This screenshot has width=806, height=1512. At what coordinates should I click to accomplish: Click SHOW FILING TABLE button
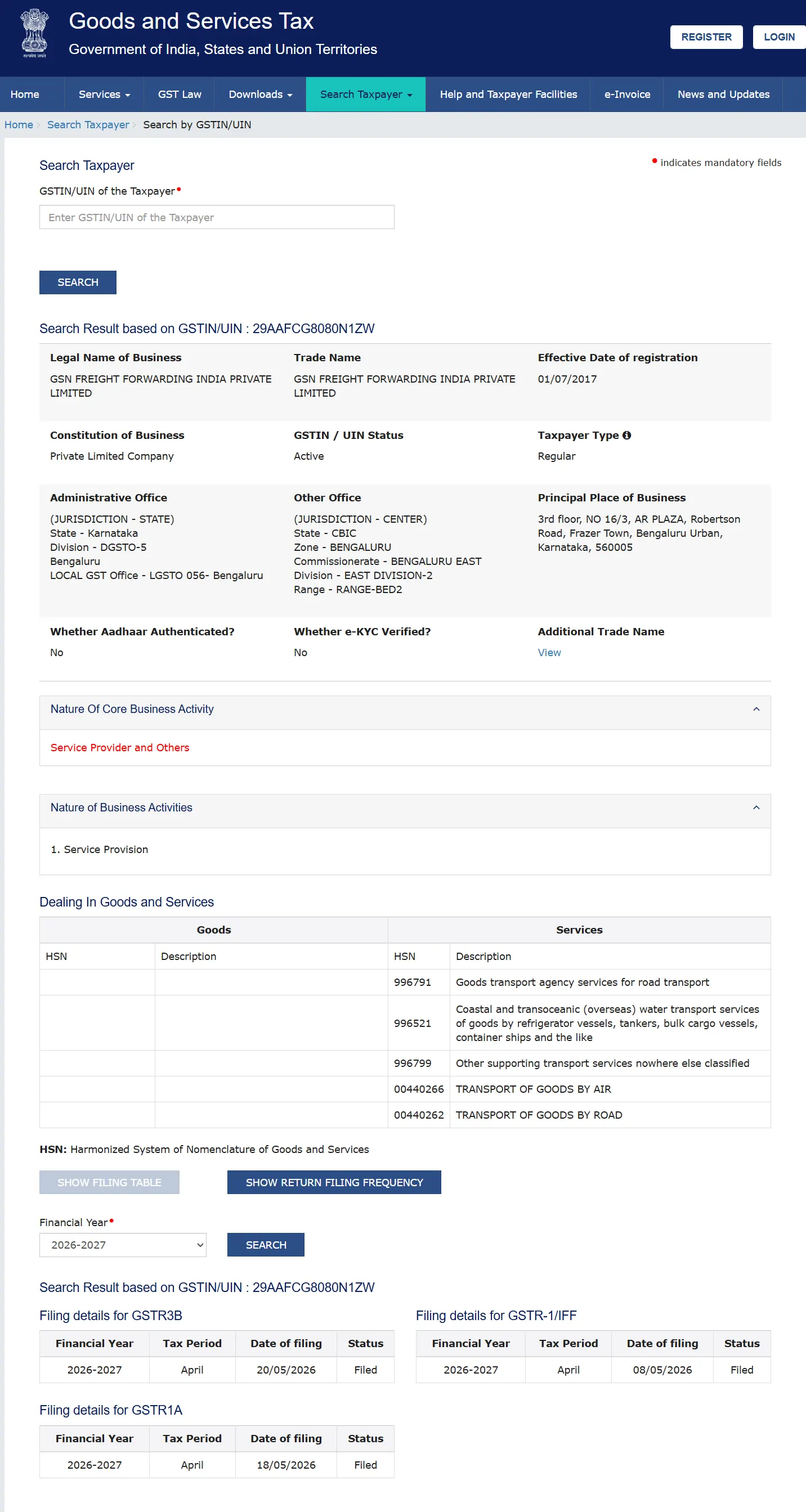[x=109, y=1182]
